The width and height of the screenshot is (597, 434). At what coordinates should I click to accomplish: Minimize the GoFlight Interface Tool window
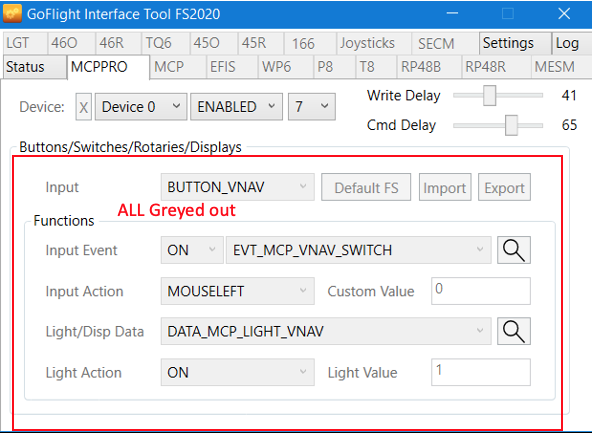(x=452, y=14)
